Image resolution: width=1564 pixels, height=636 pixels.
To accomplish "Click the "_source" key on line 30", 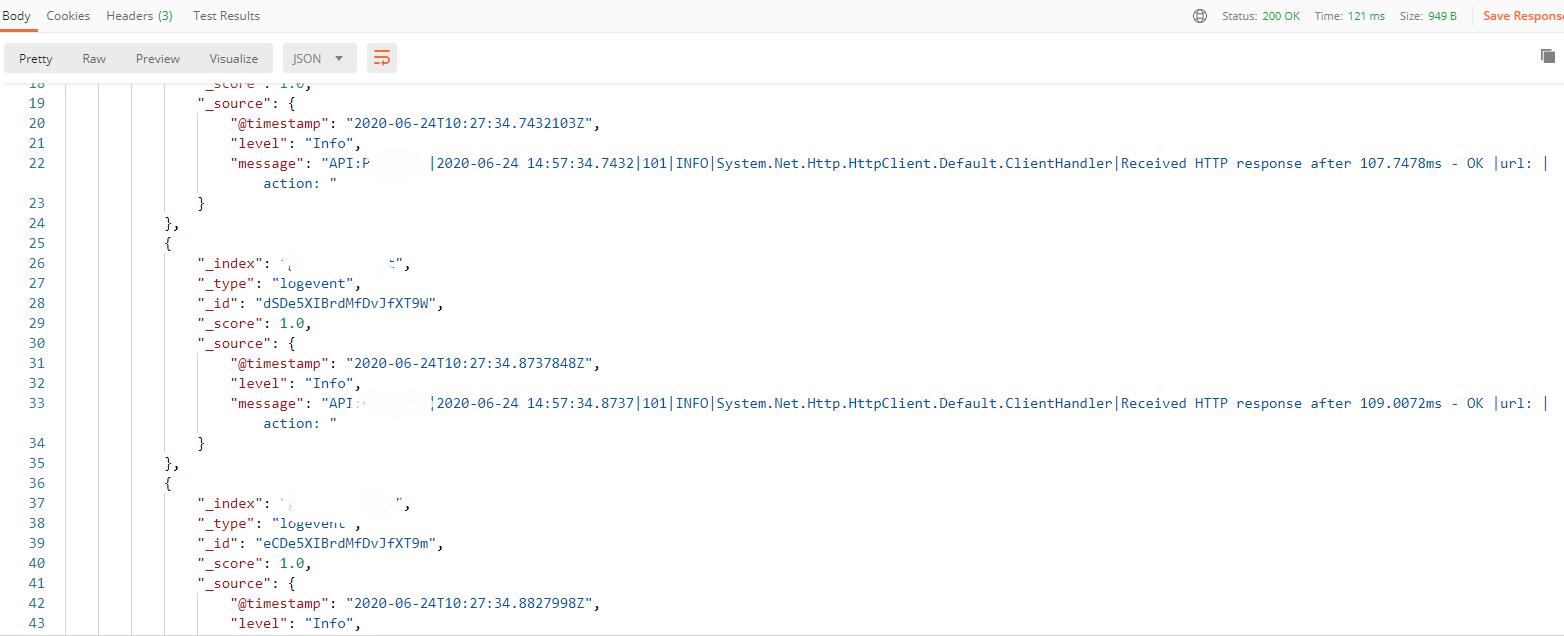I will tap(234, 343).
